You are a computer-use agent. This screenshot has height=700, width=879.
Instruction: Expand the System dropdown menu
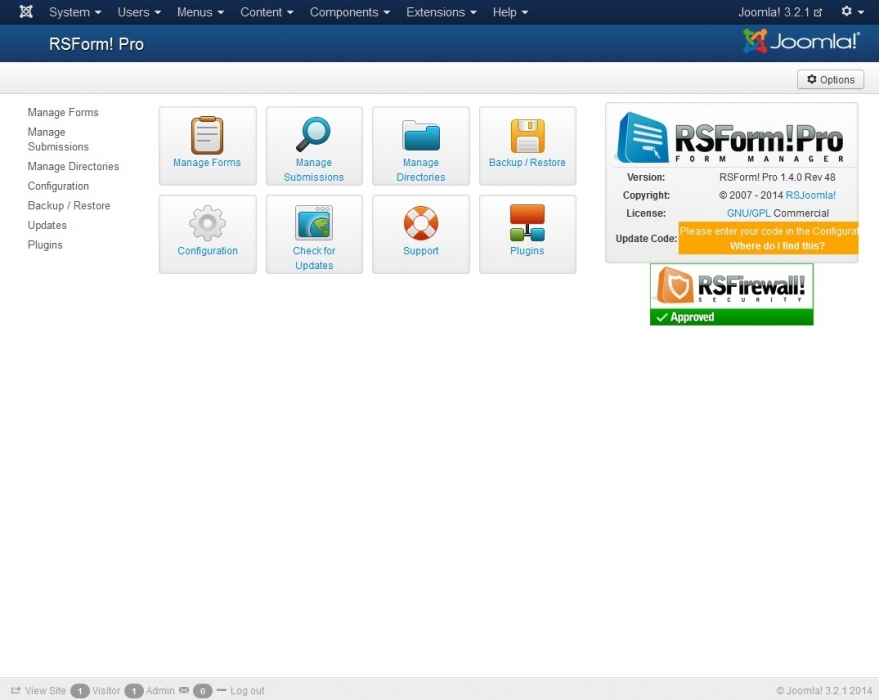(75, 12)
